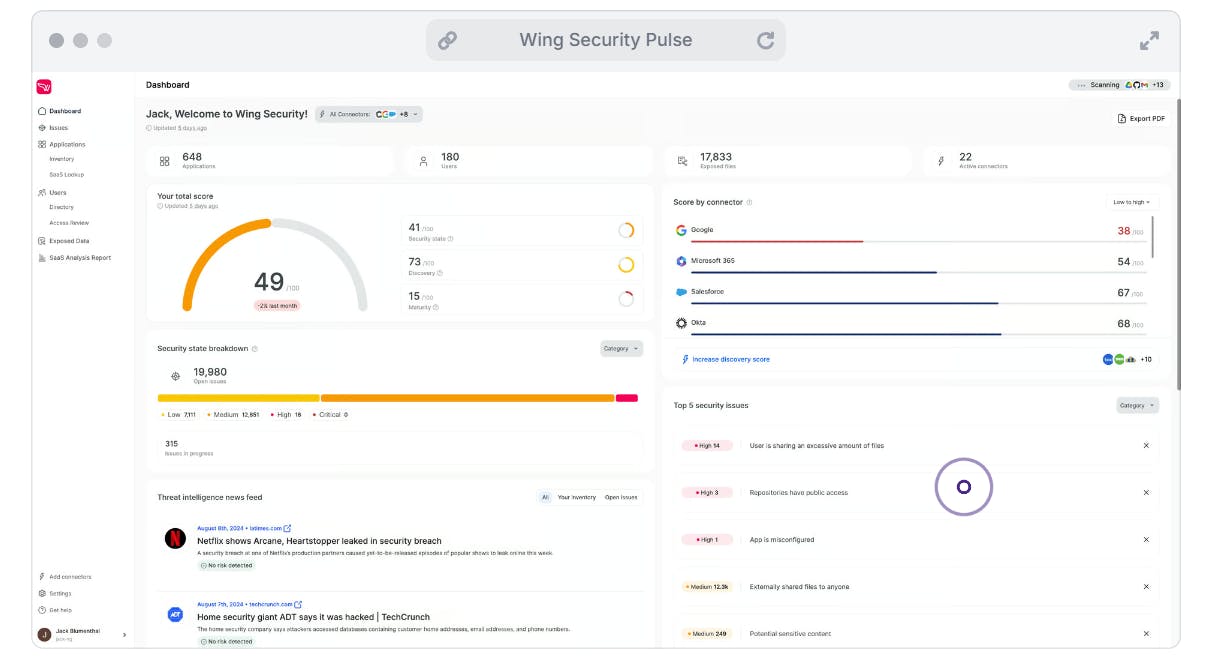The image size is (1211, 659).
Task: Click the fullscreen expand arrows icon
Action: 1149,41
